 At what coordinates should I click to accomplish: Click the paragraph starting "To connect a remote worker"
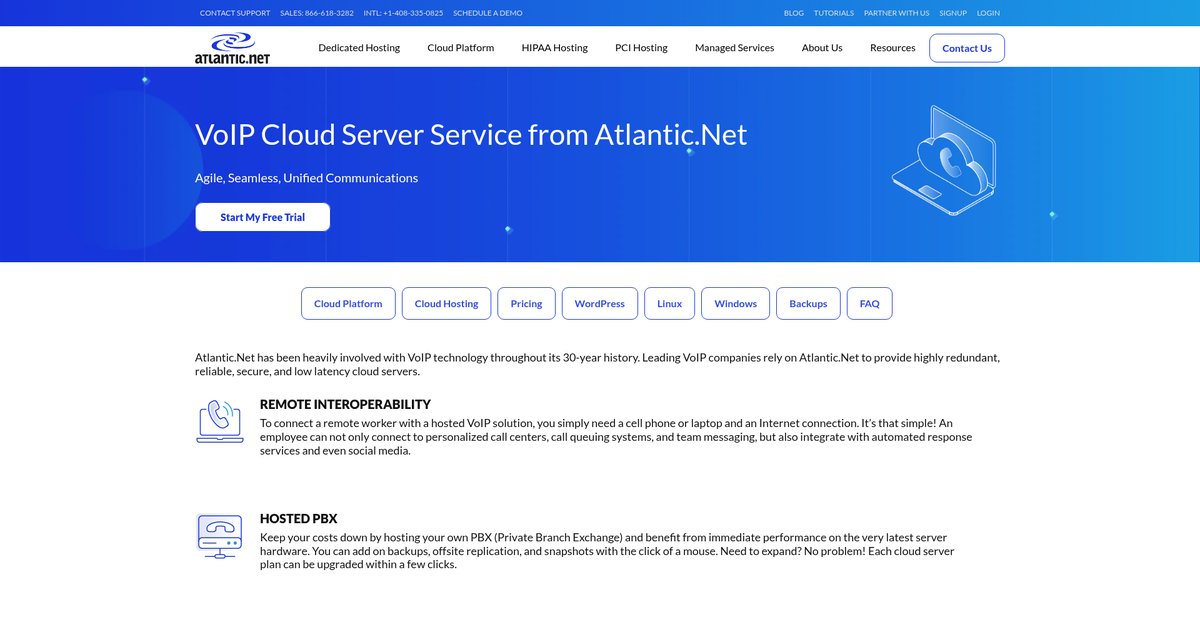coord(616,437)
